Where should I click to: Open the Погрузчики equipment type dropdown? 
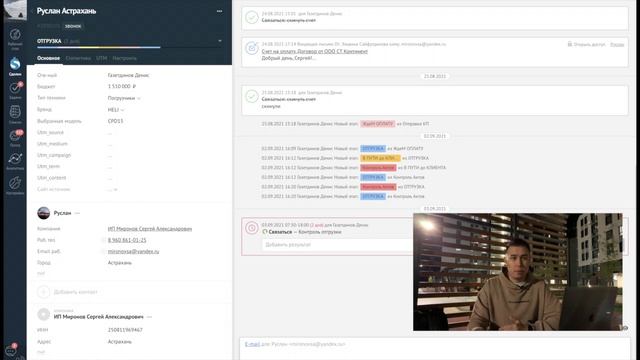[124, 98]
